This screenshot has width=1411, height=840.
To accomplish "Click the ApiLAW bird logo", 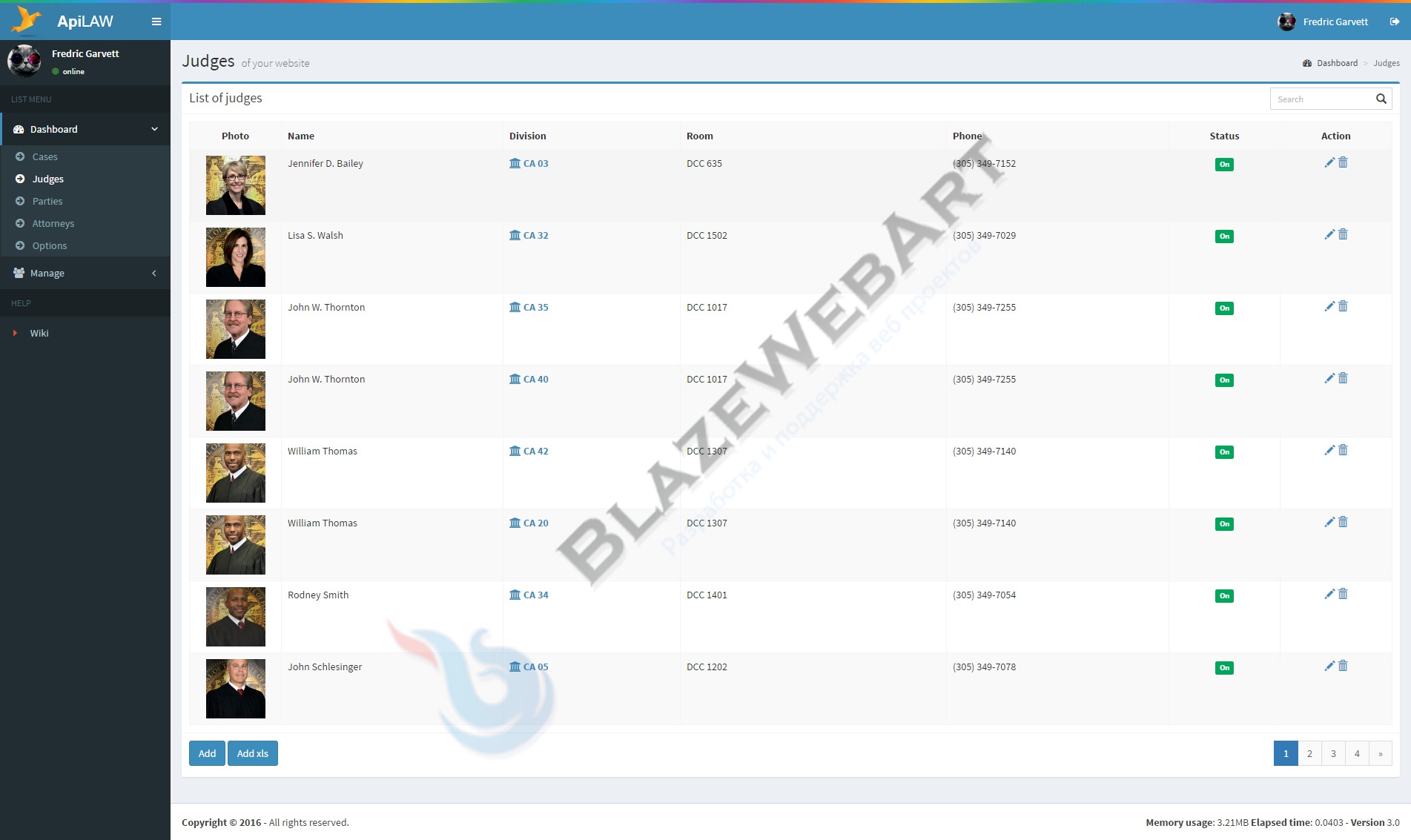I will tap(27, 21).
